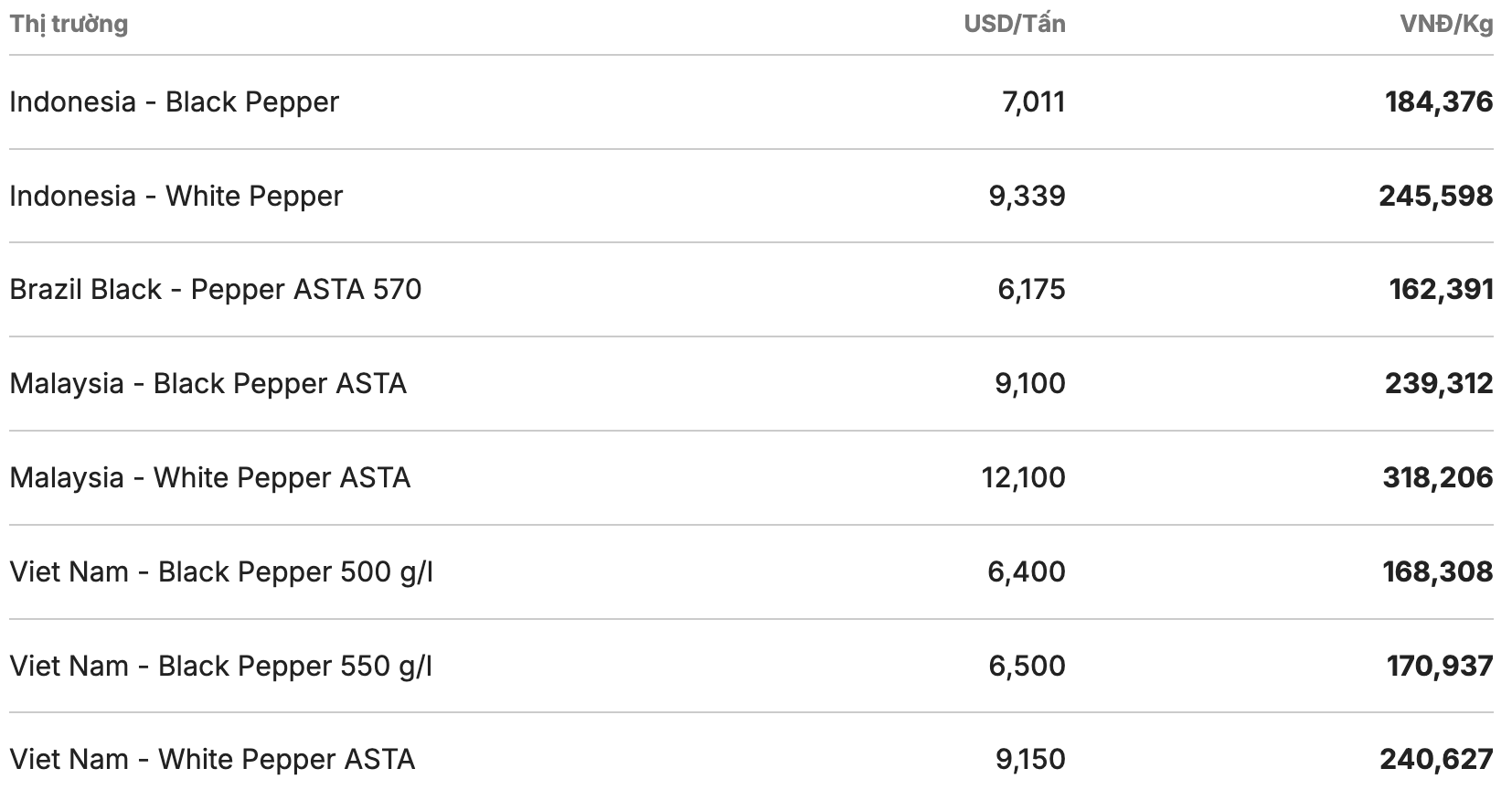Click the 170,937 VNĐ price
The height and width of the screenshot is (790, 1512).
pos(1439,666)
